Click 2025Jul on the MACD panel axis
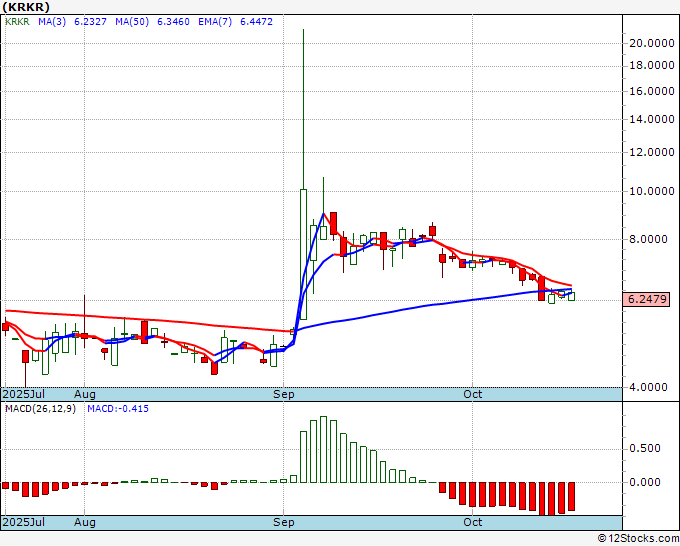 click(24, 522)
